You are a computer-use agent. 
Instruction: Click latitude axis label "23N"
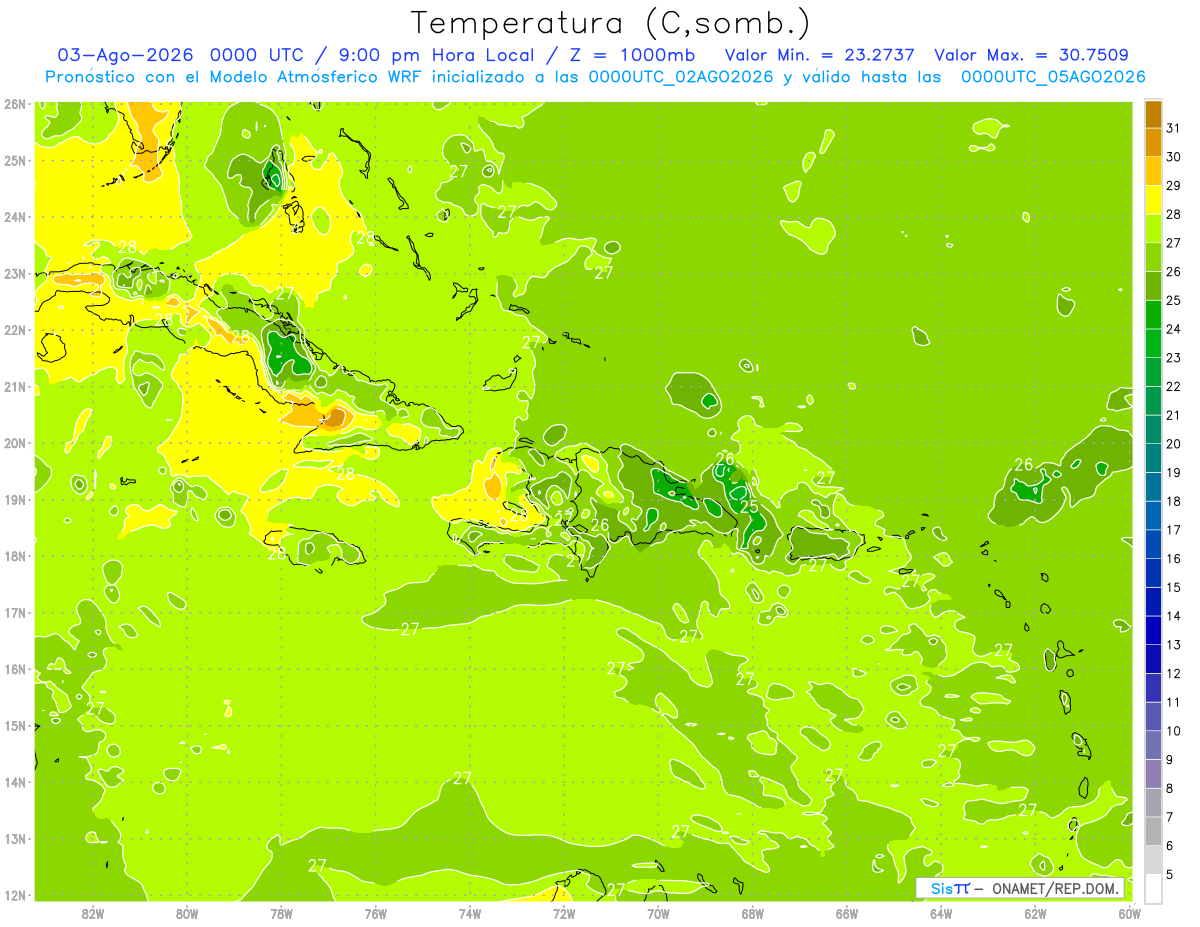point(15,273)
